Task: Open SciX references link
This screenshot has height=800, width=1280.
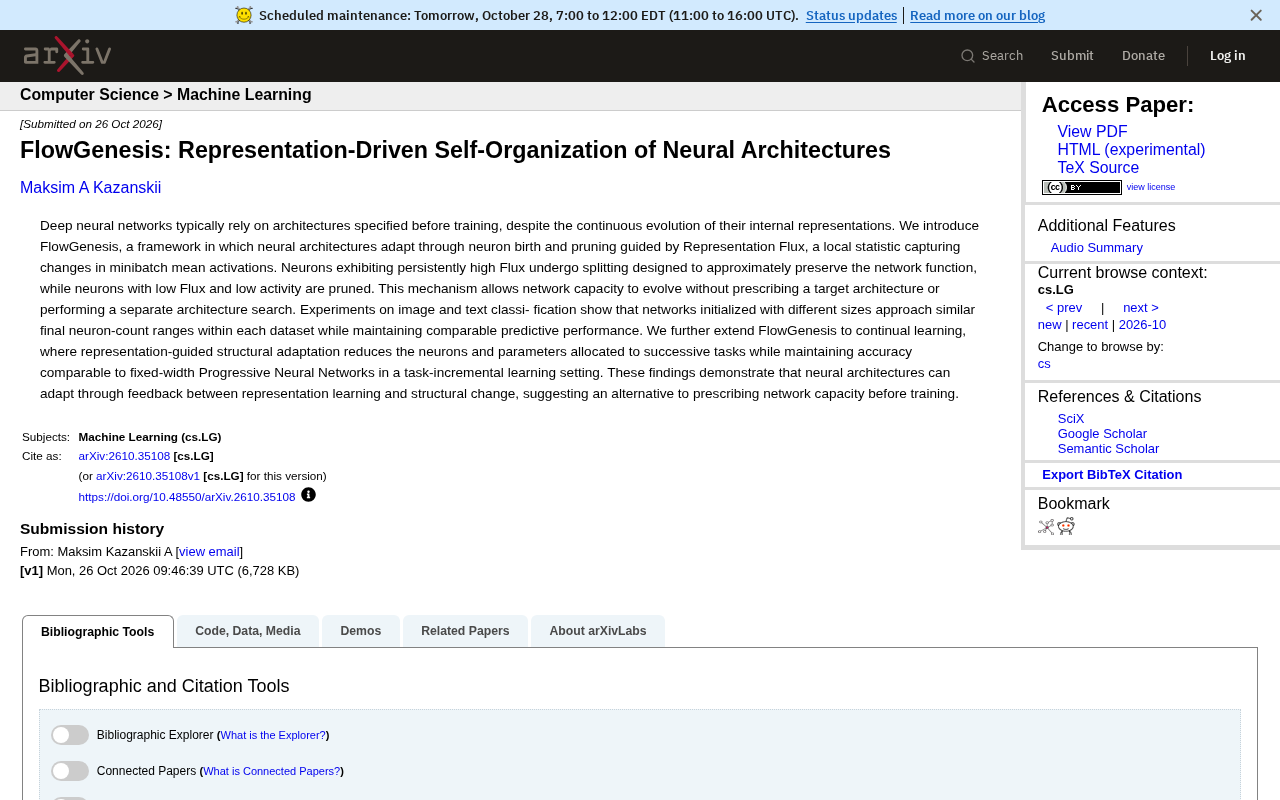Action: click(1071, 419)
